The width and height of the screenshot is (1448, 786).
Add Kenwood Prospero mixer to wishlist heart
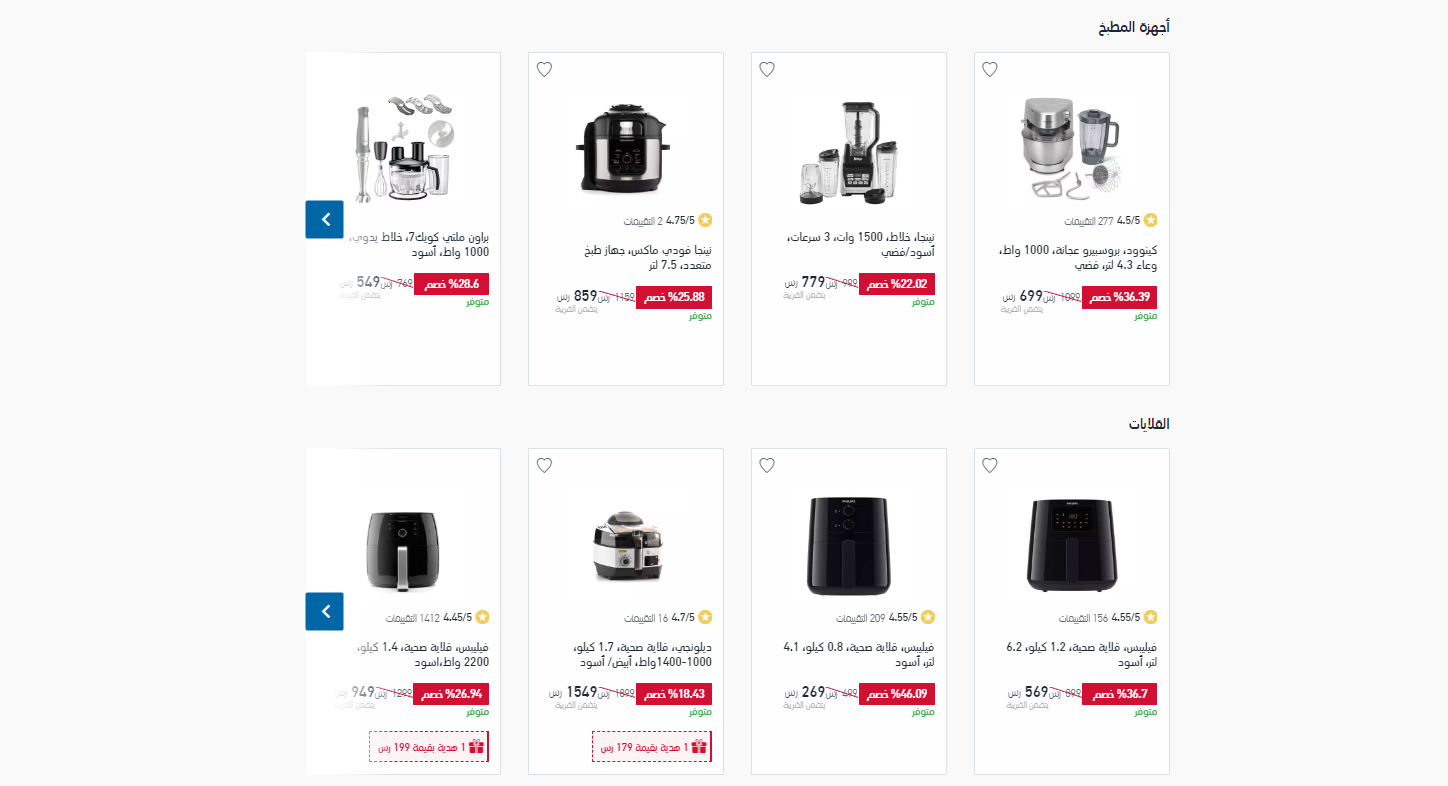click(990, 70)
